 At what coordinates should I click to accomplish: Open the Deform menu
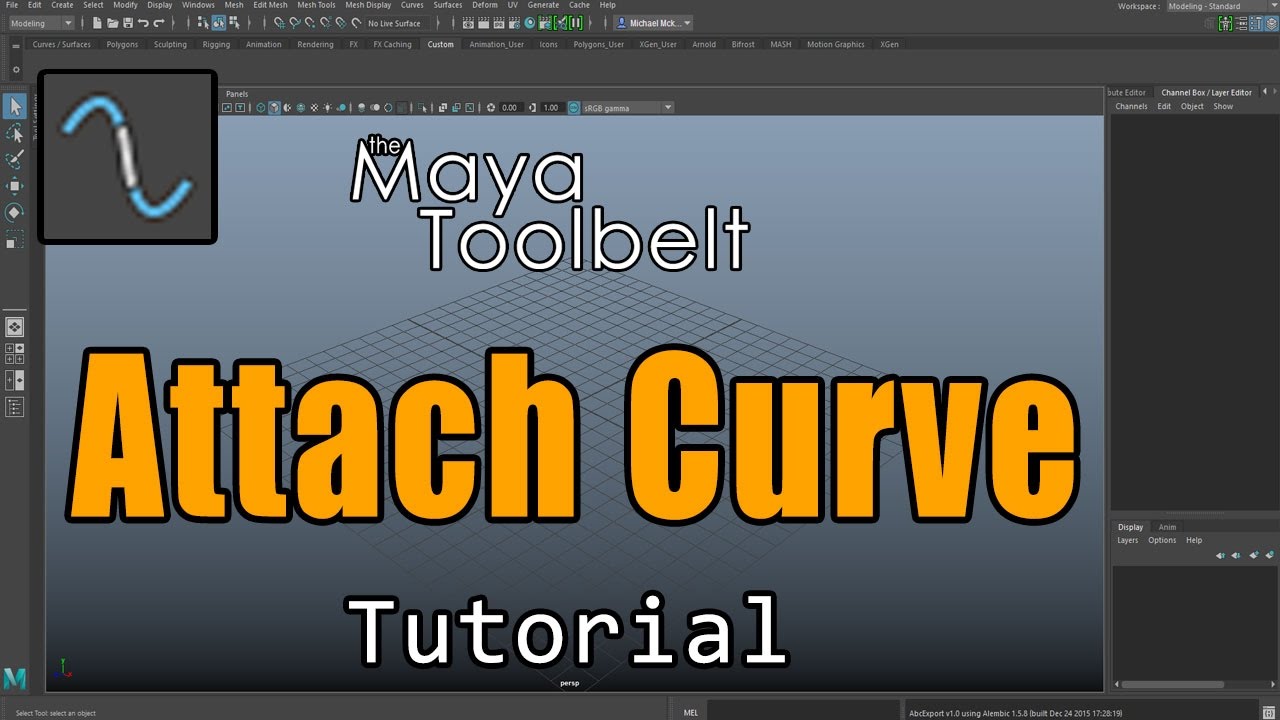(x=485, y=5)
